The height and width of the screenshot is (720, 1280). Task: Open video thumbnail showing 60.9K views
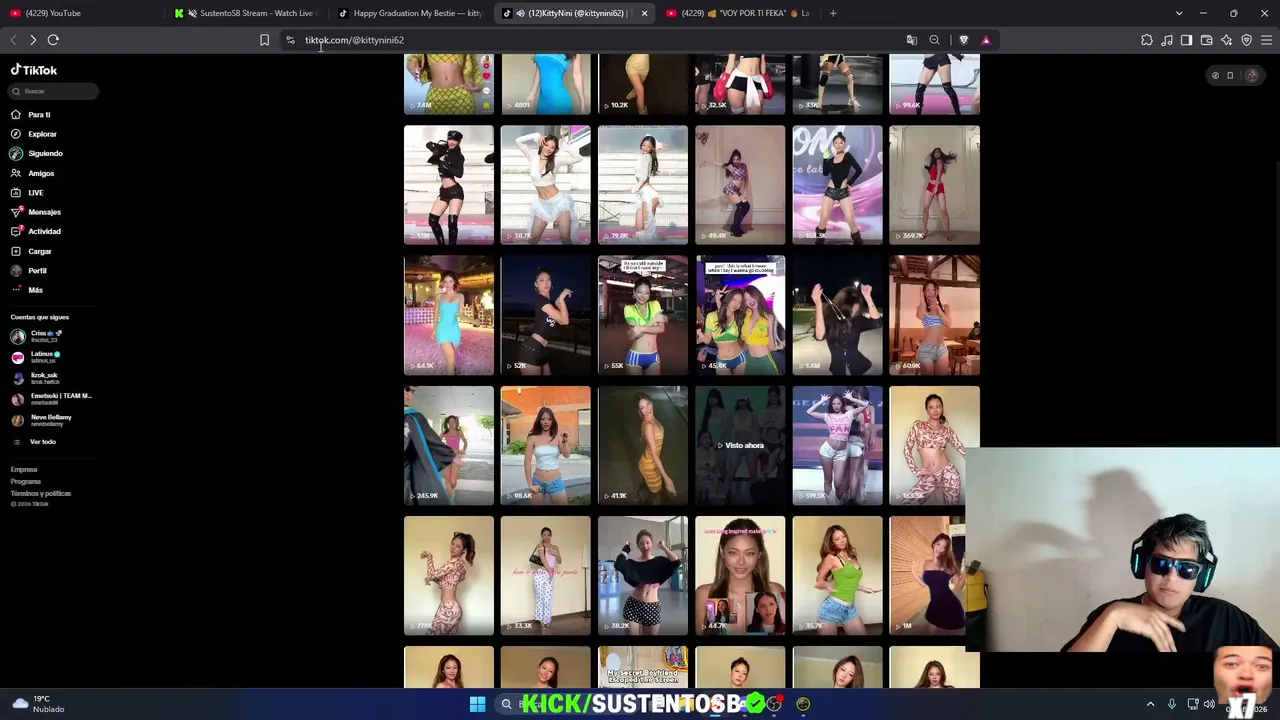[935, 315]
